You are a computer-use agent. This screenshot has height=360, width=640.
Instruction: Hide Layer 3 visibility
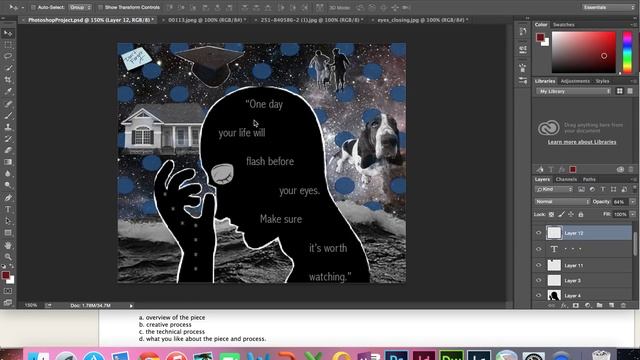538,280
